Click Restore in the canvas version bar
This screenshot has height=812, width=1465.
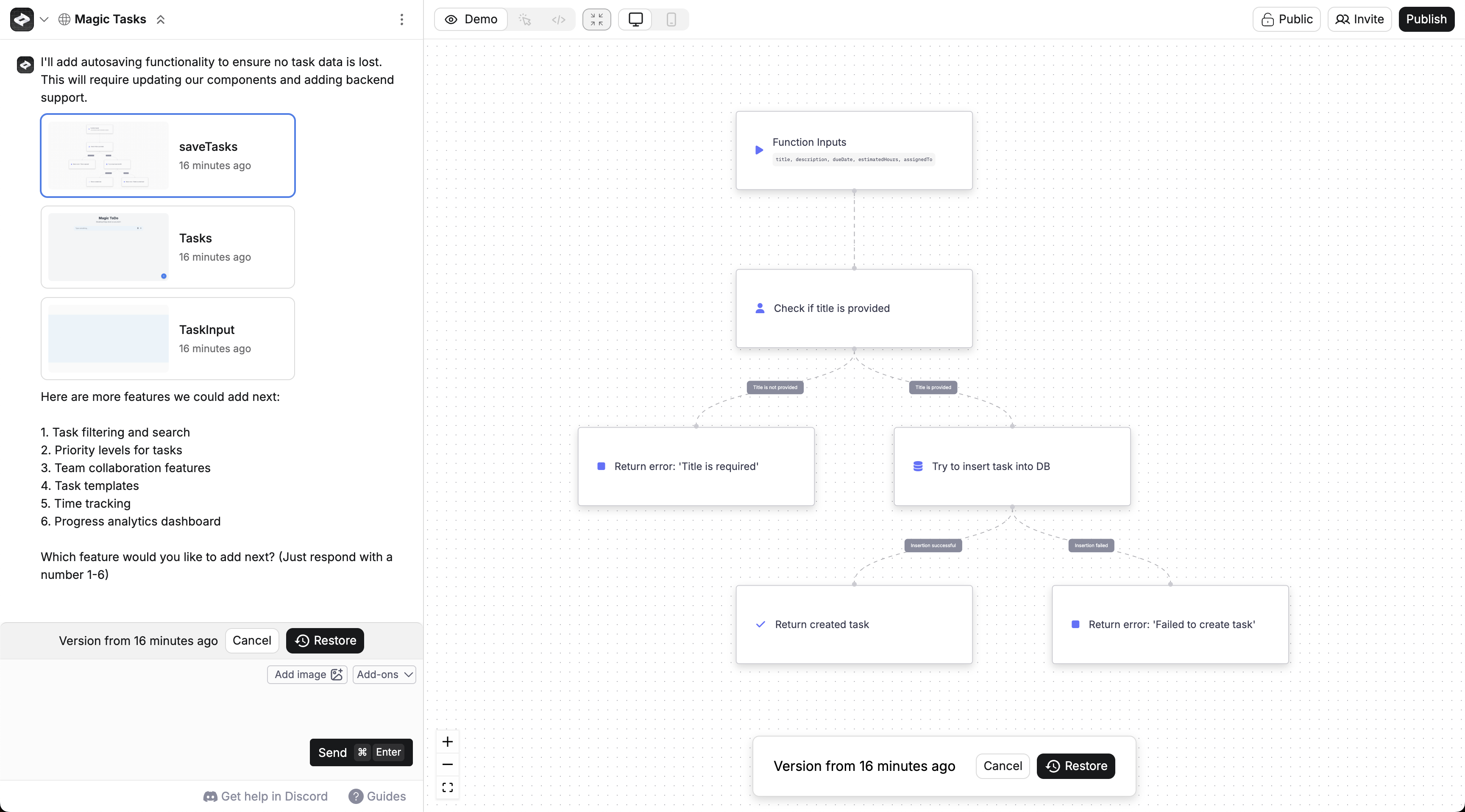pyautogui.click(x=1076, y=766)
